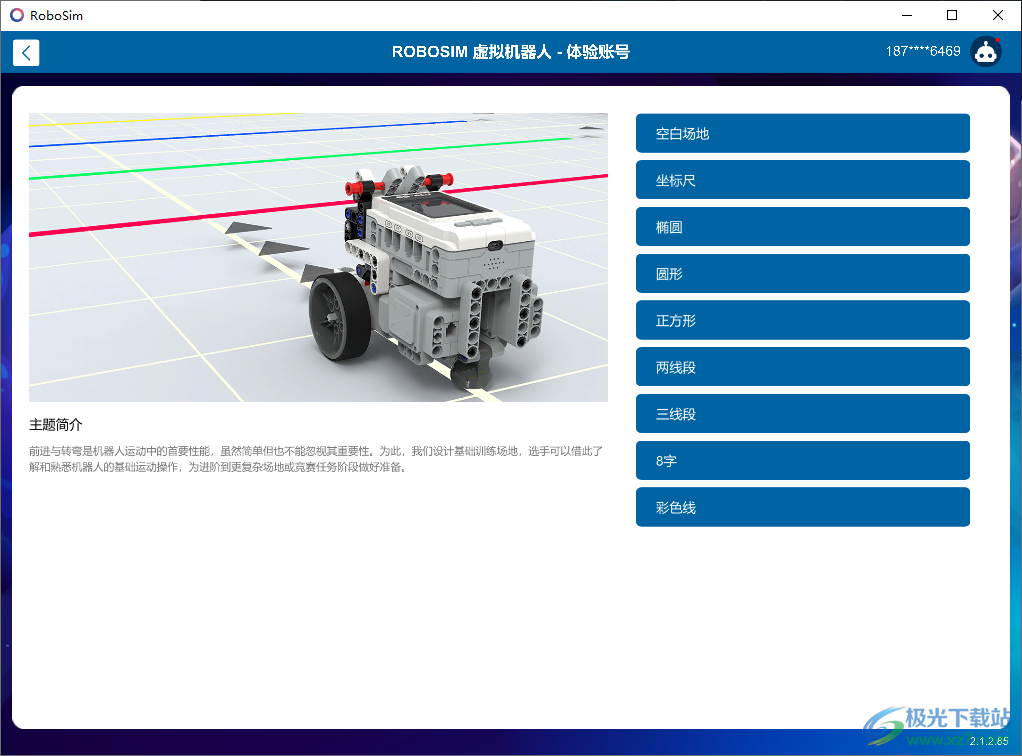The image size is (1022, 756).
Task: Select the 坐标尺 field
Action: (x=802, y=180)
